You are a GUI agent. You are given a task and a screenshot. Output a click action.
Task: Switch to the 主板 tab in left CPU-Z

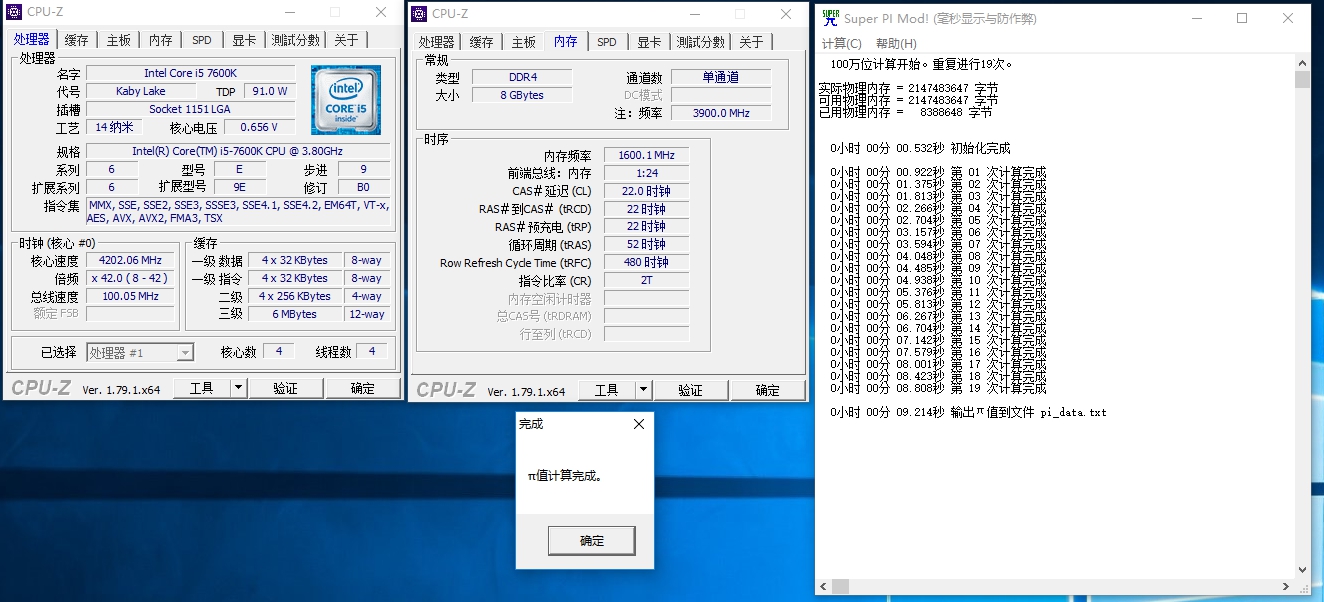[118, 39]
